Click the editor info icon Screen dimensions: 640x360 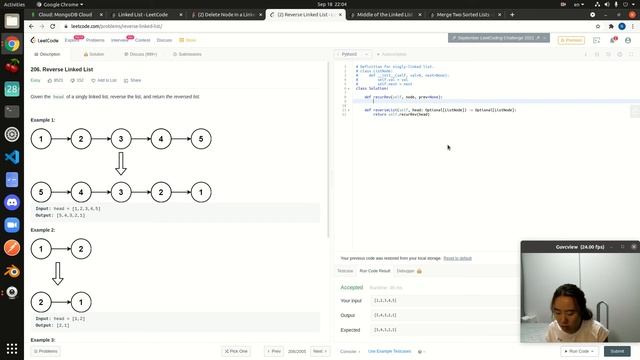(x=586, y=54)
